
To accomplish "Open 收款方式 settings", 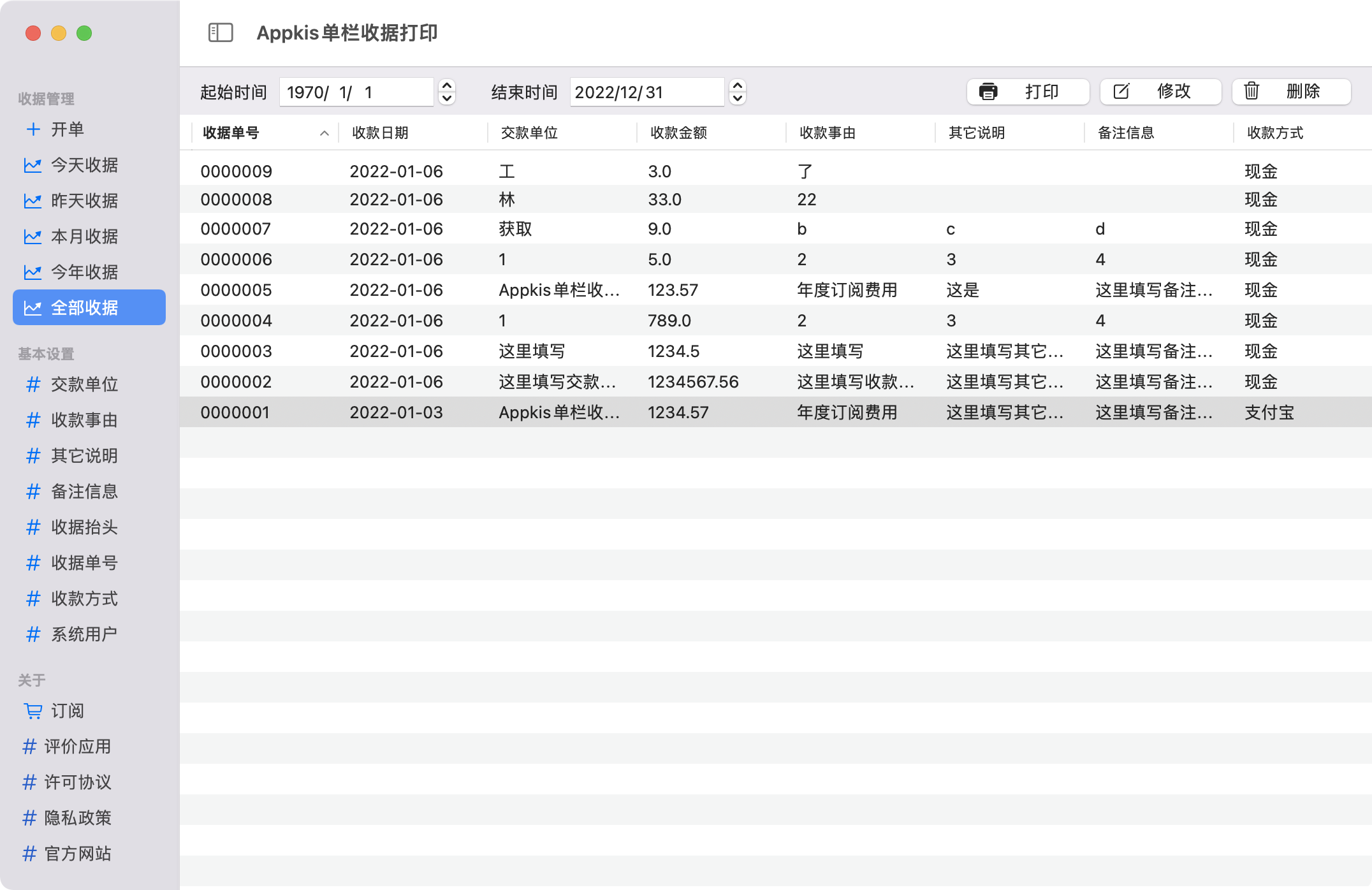I will point(89,599).
